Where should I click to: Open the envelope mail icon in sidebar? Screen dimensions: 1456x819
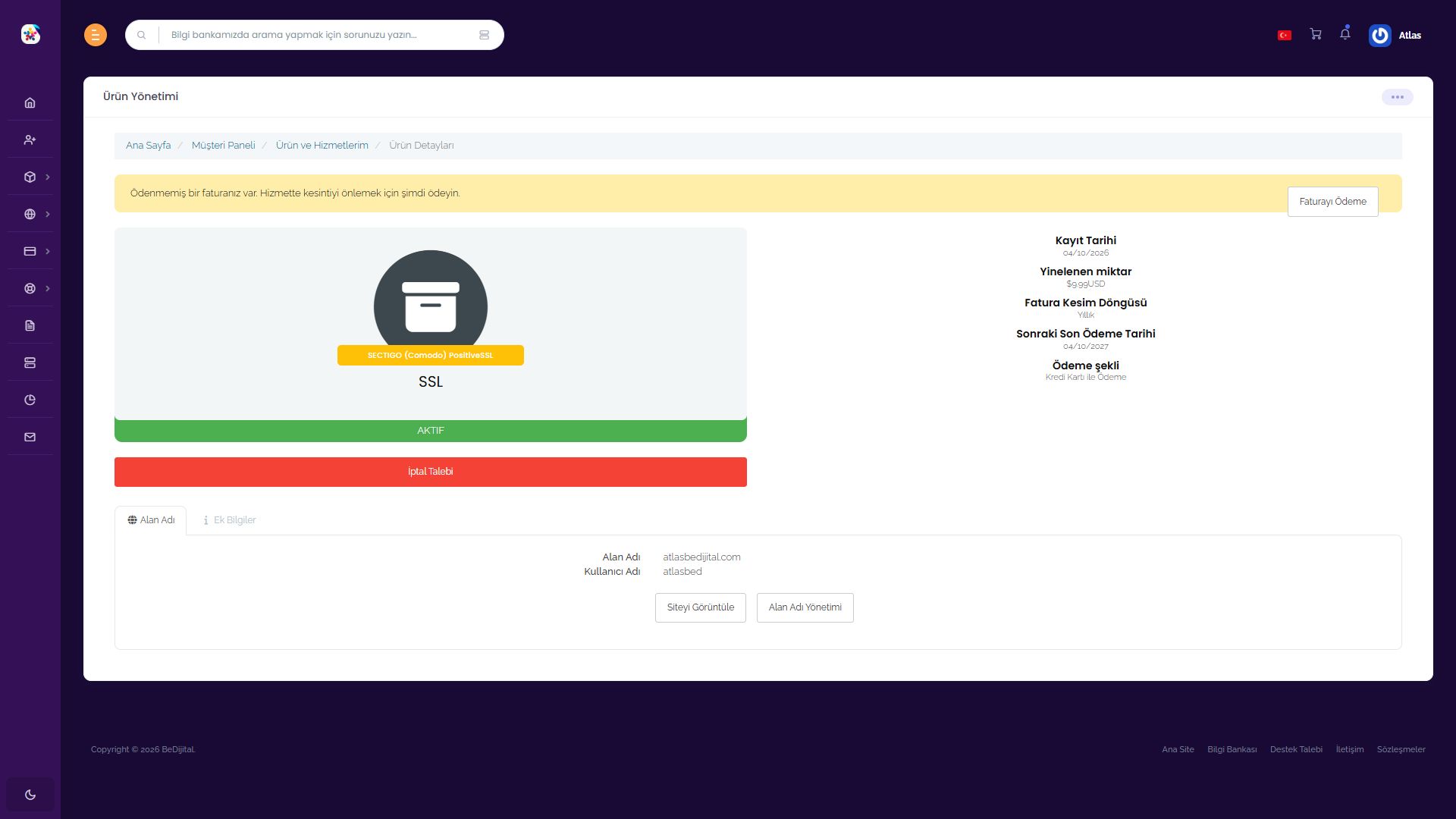pos(30,437)
